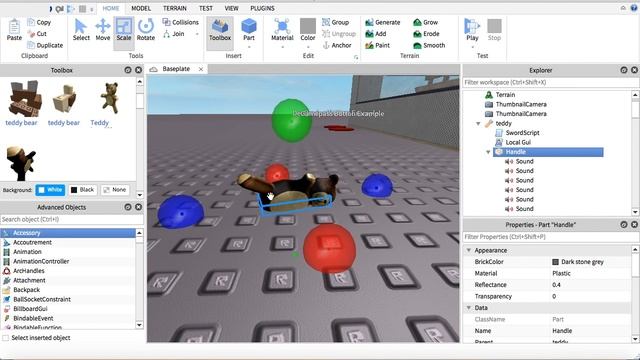Viewport: 640px width, 360px height.
Task: Open dropdown arrow under Material button
Action: (x=282, y=47)
